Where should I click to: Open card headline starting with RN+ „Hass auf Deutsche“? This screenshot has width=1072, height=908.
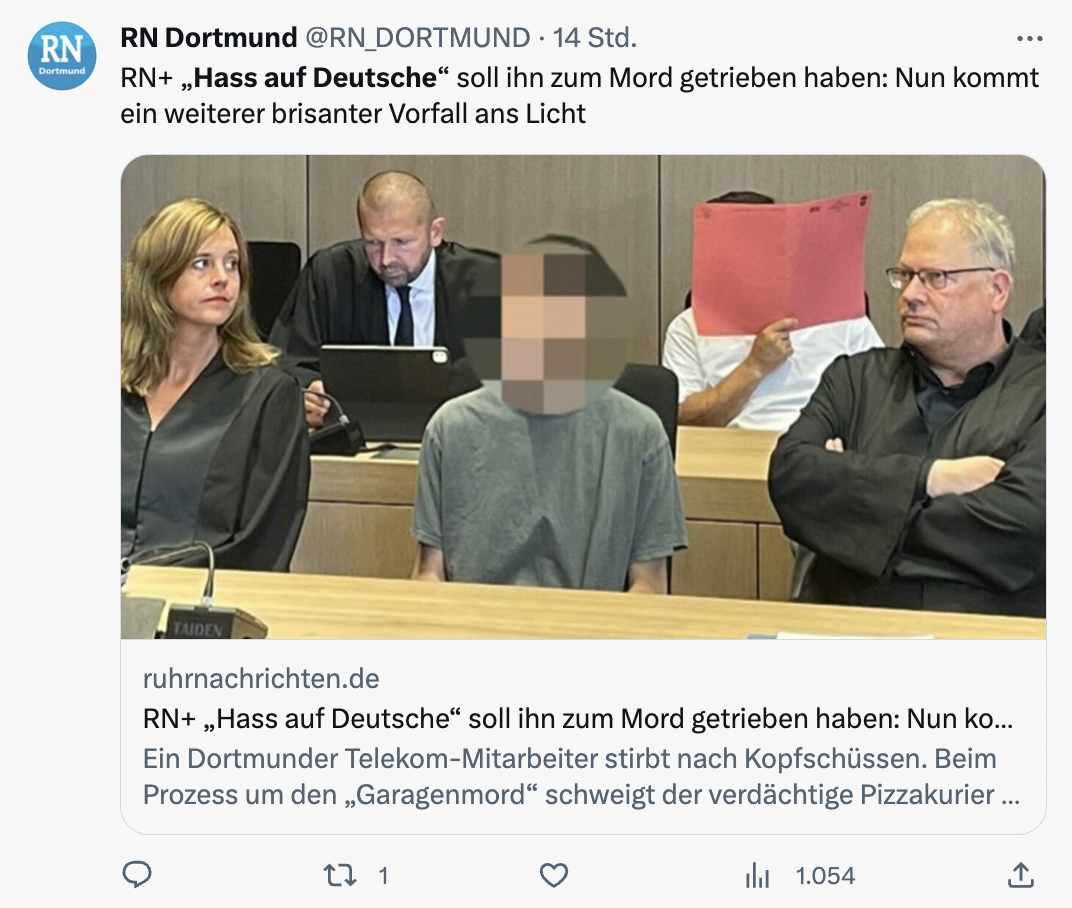578,719
